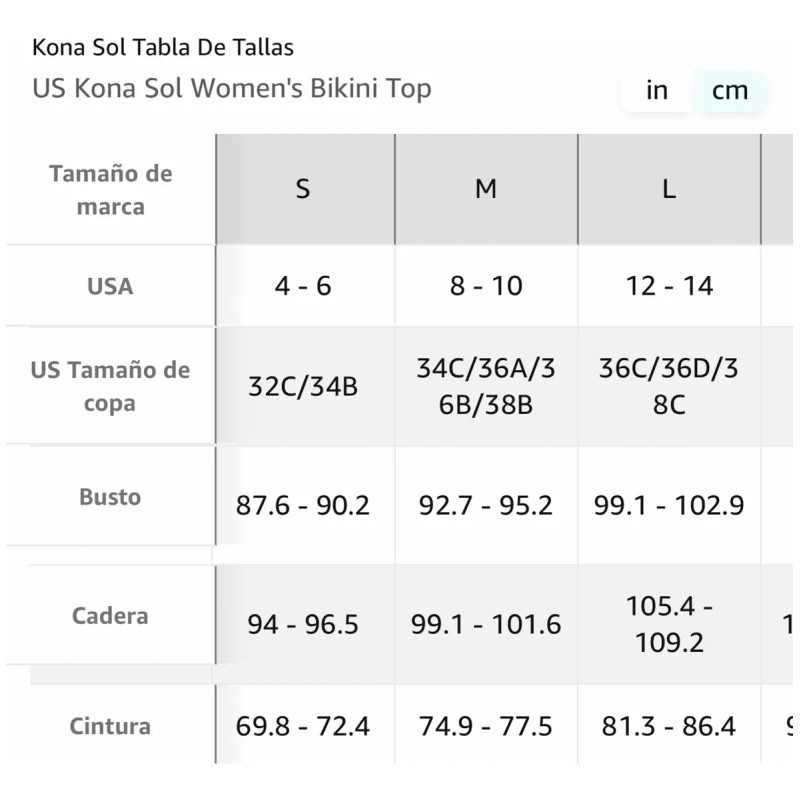Click the Kona Sol Tabla De Tallas heading
This screenshot has width=800, height=800.
pyautogui.click(x=163, y=46)
